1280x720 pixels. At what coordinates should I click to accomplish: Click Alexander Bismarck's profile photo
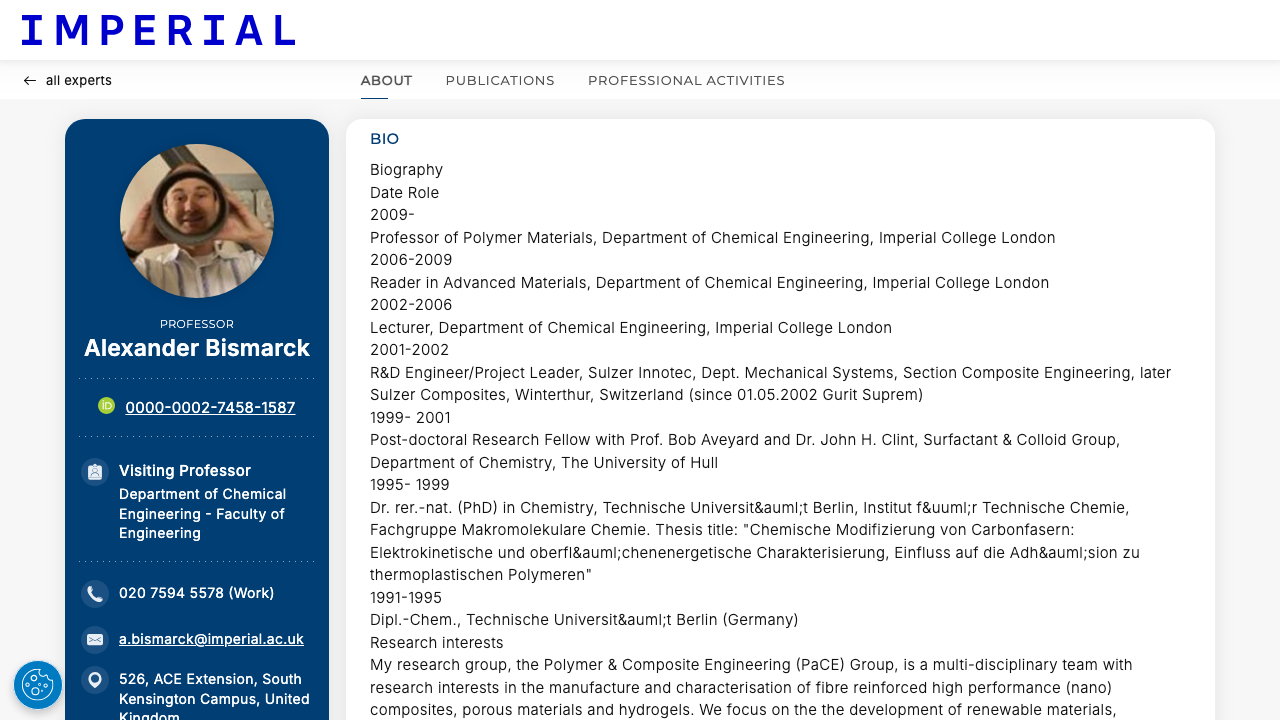196,220
